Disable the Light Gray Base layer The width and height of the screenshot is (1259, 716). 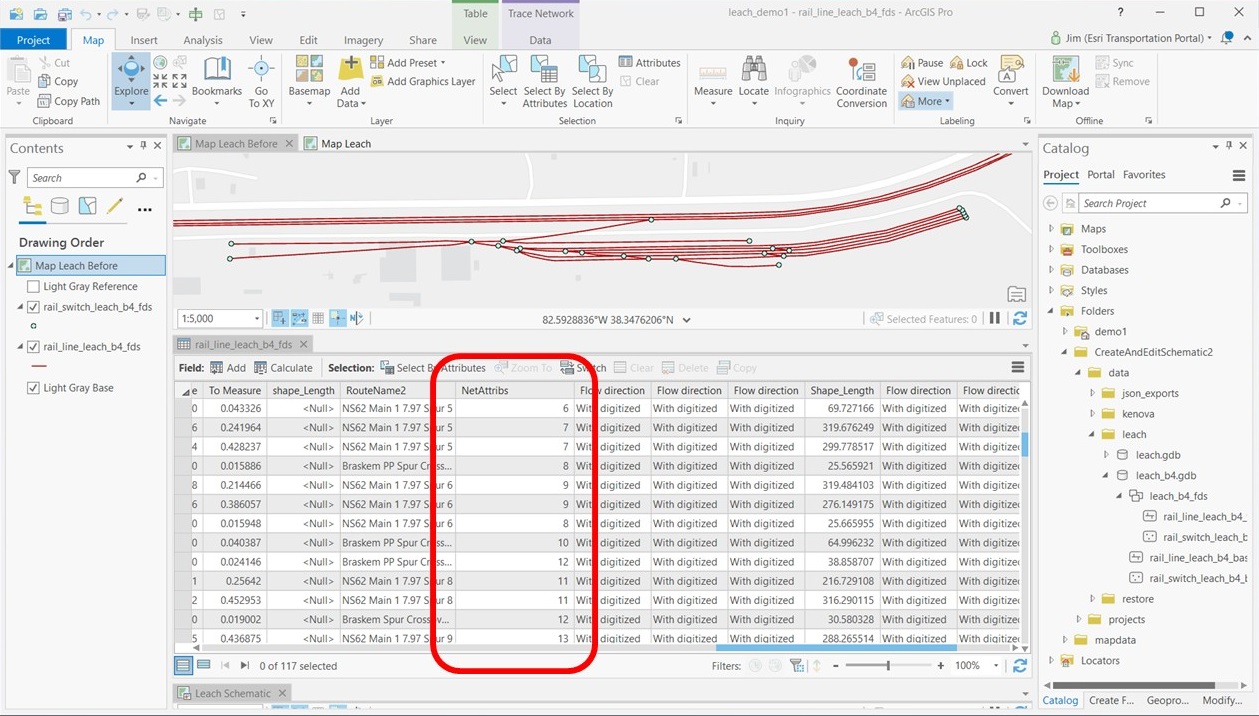point(33,387)
